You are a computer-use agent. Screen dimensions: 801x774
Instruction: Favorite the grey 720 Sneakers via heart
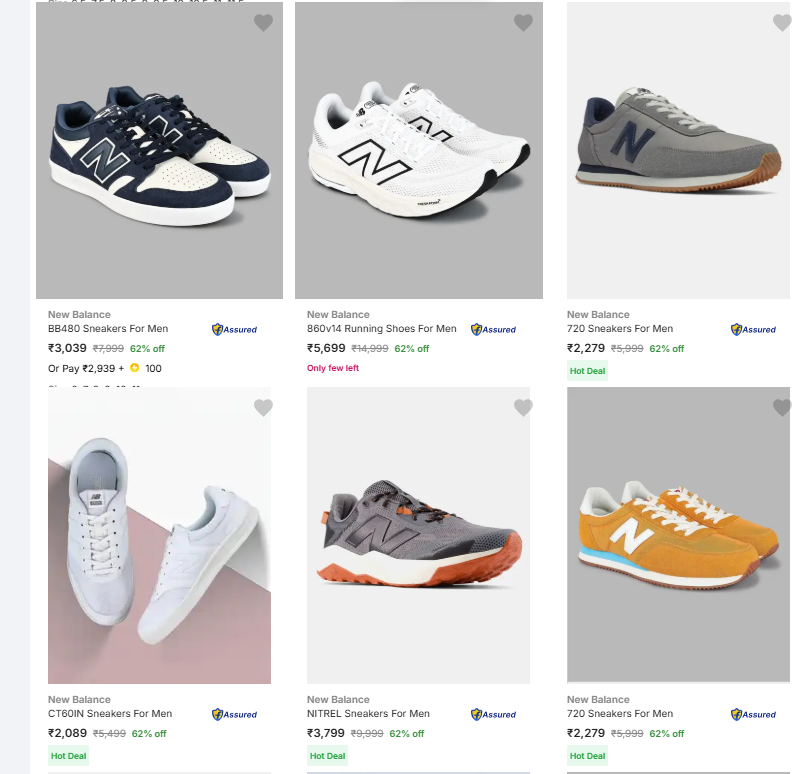pyautogui.click(x=782, y=23)
